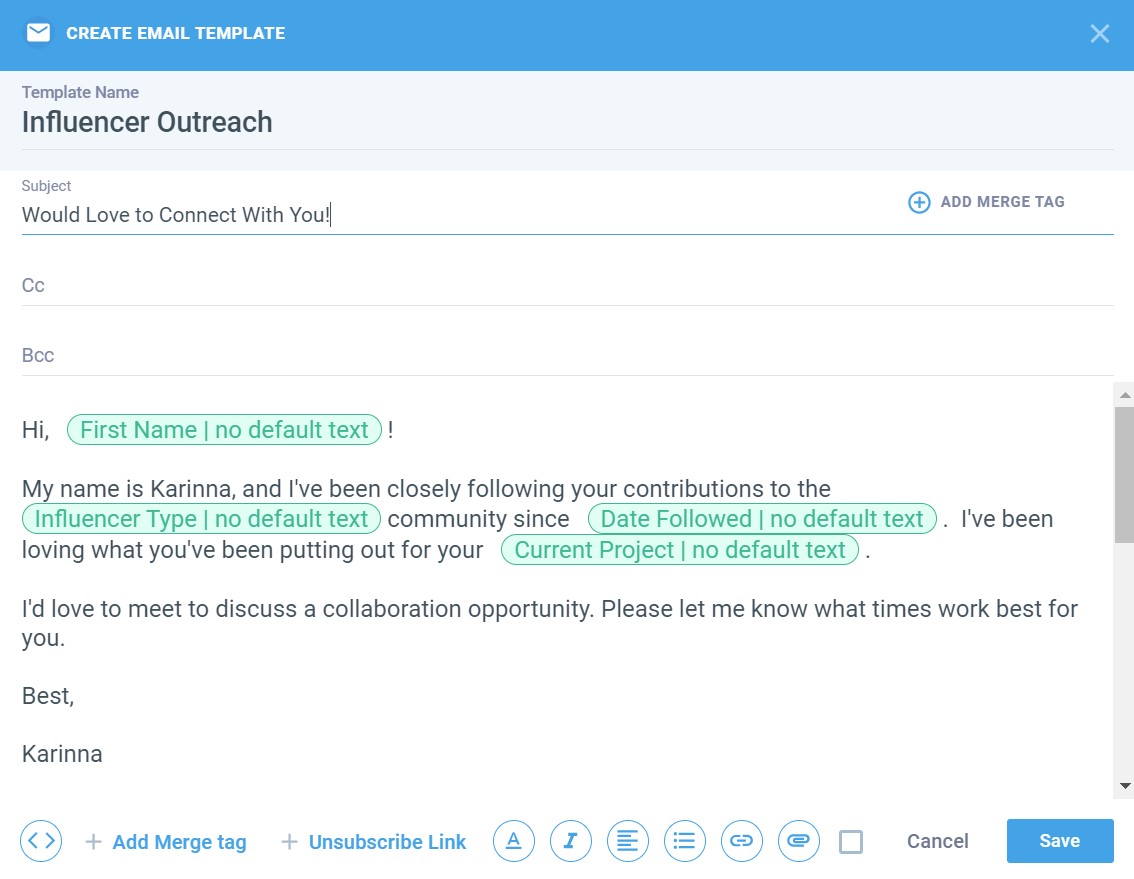1134x879 pixels.
Task: Open the HTML source code editor icon
Action: pos(41,841)
